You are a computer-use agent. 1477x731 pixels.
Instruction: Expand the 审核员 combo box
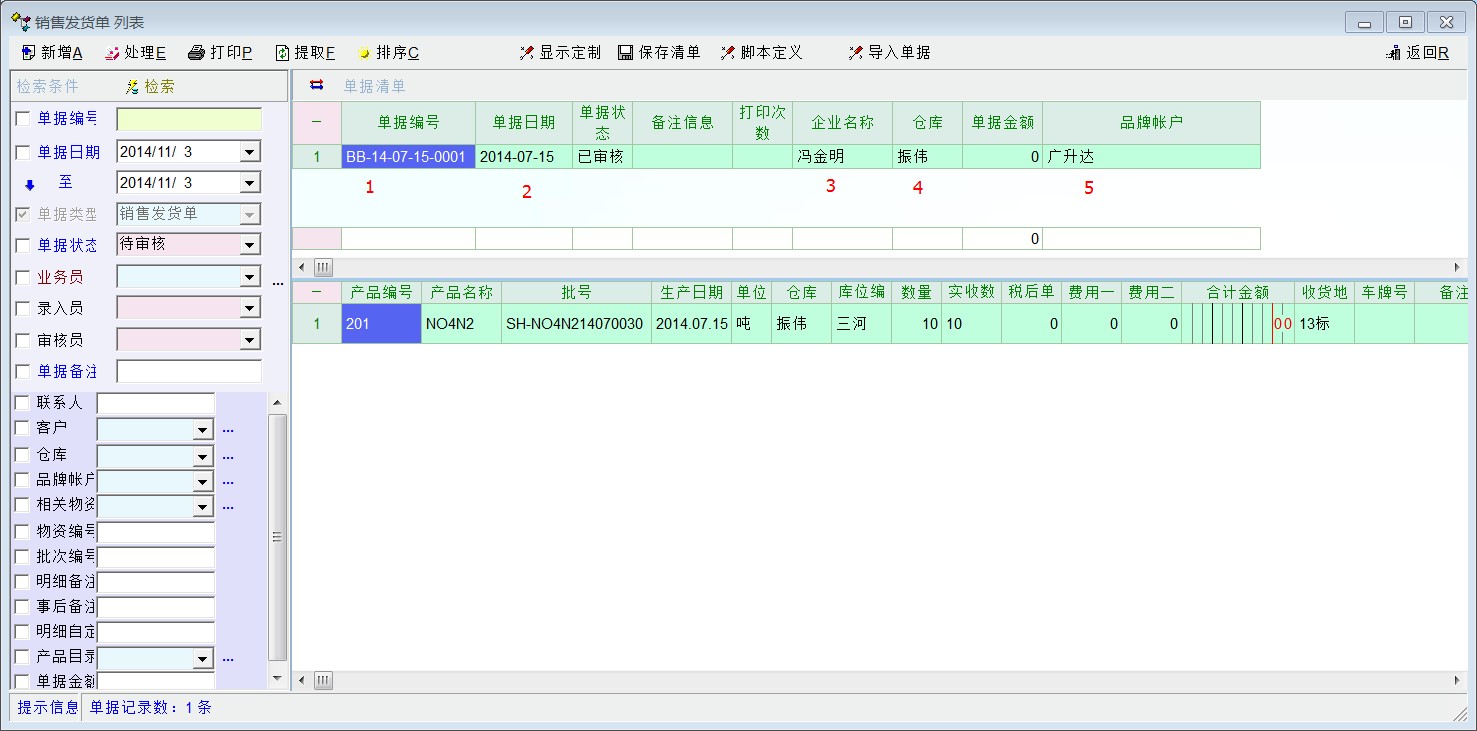click(250, 341)
